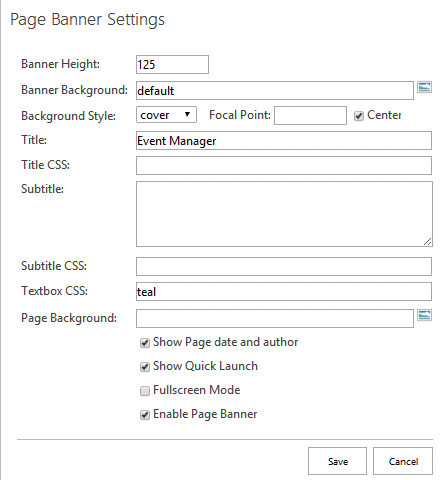Focus the Title CSS input
This screenshot has width=440, height=480.
(284, 165)
